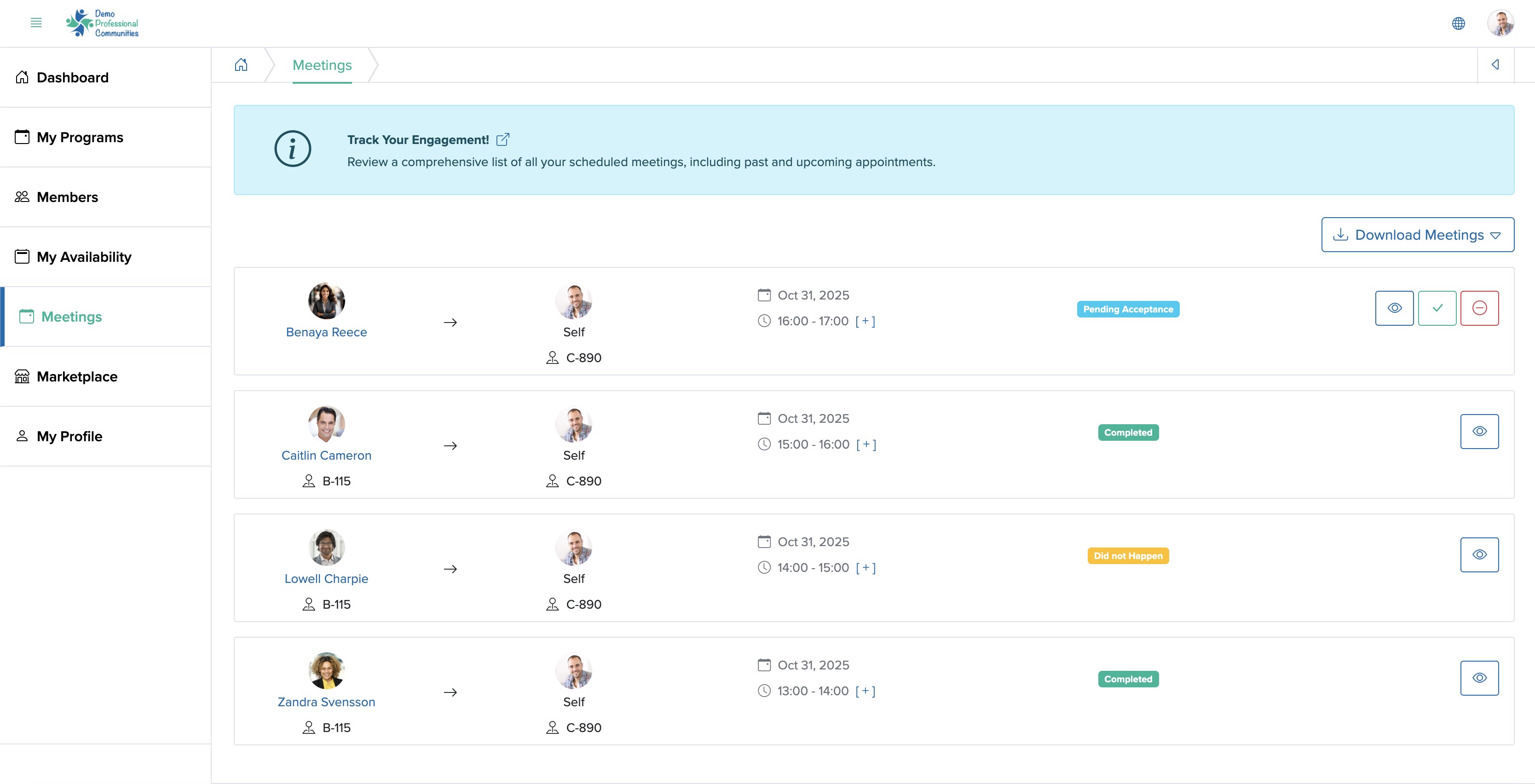This screenshot has width=1535, height=784.
Task: Click the eye icon on Zandra Svensson meeting
Action: click(1479, 677)
